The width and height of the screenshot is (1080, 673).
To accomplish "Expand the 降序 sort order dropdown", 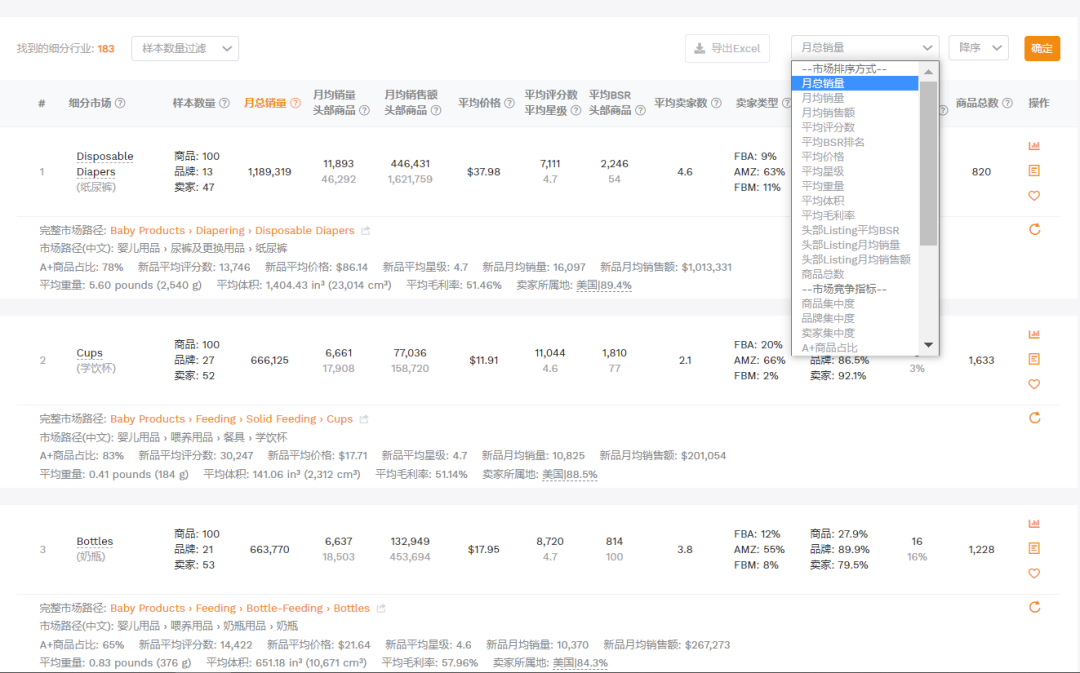I will coord(978,48).
